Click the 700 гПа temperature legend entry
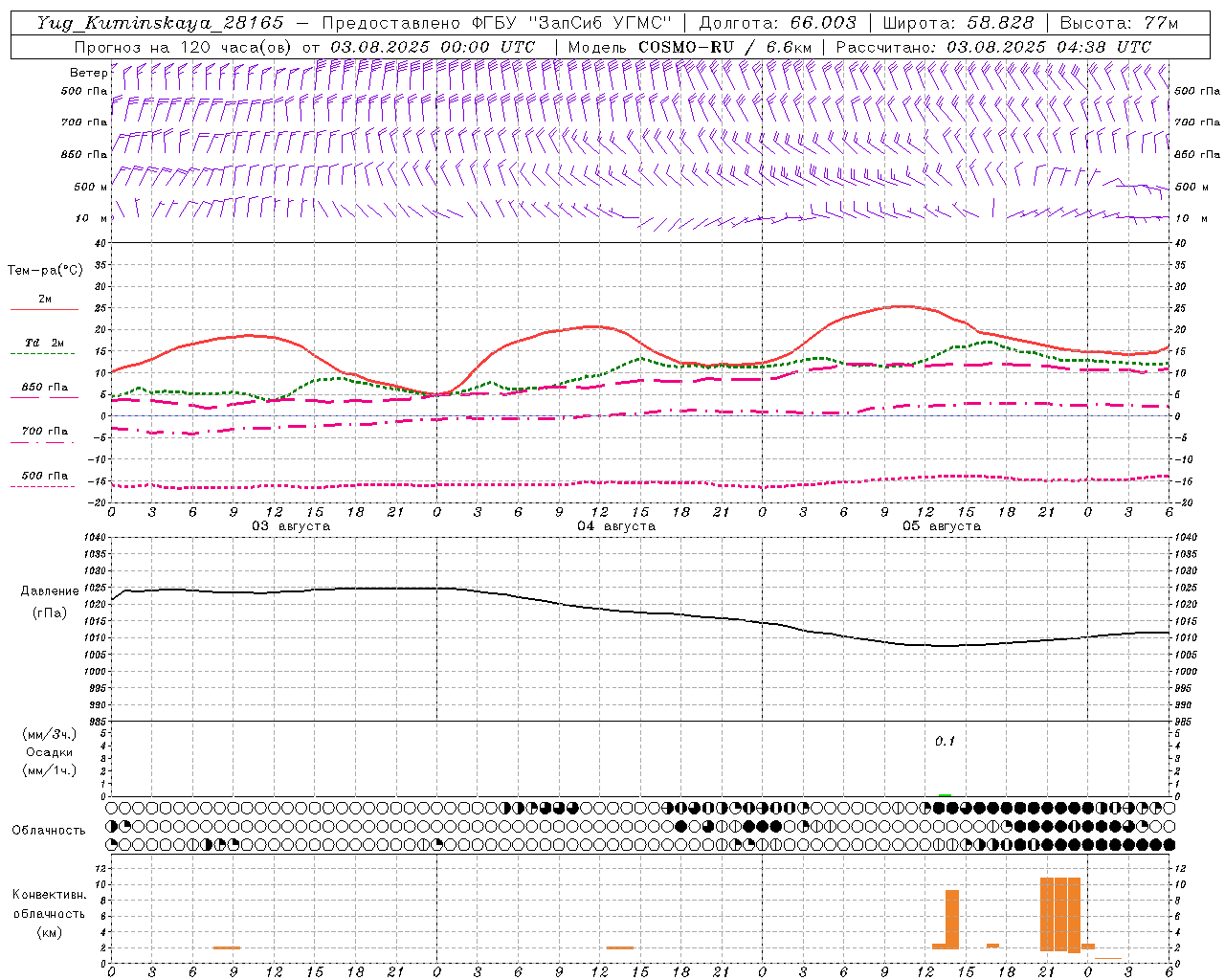This screenshot has width=1225, height=980. tap(44, 434)
